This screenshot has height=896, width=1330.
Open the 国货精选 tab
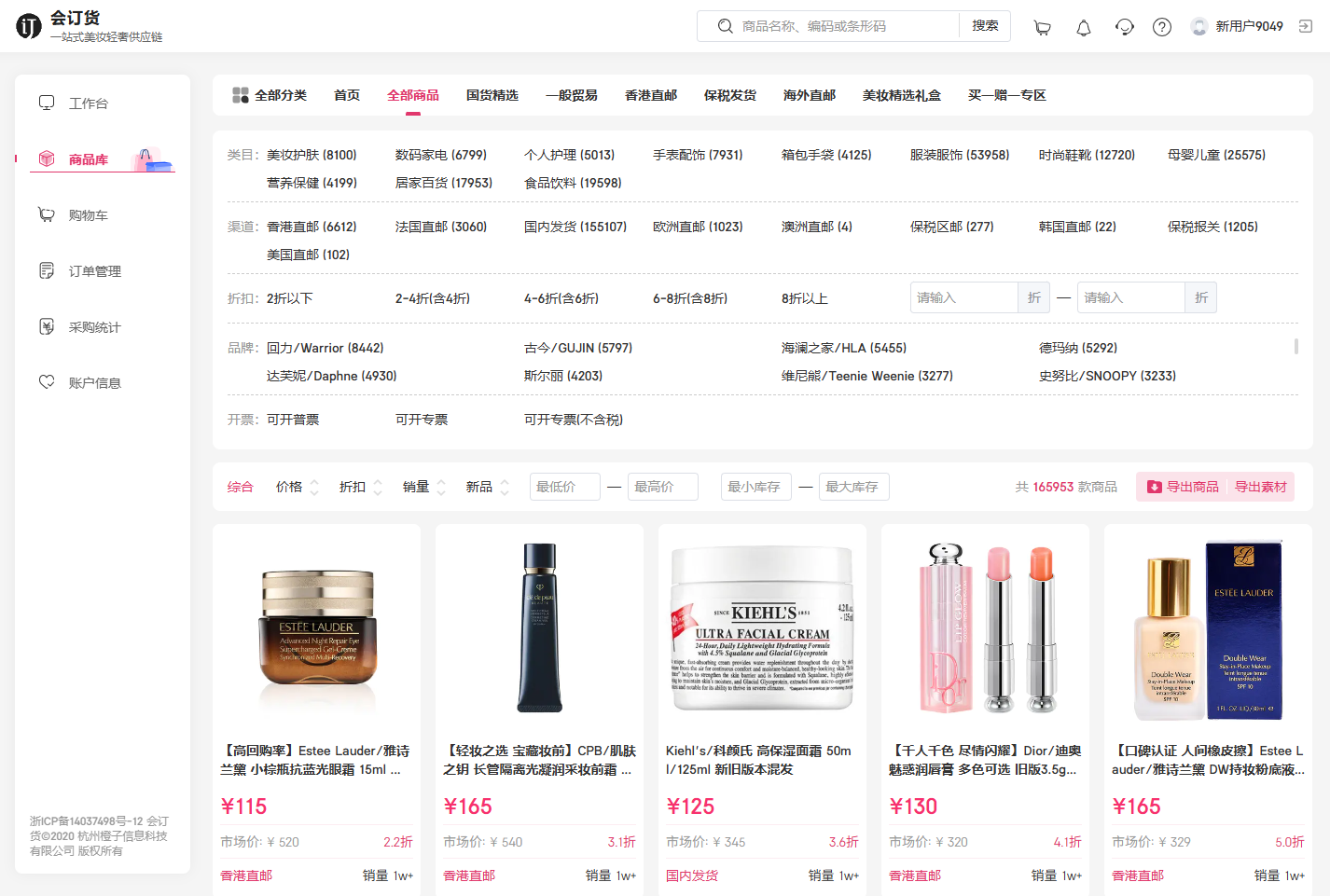[492, 95]
